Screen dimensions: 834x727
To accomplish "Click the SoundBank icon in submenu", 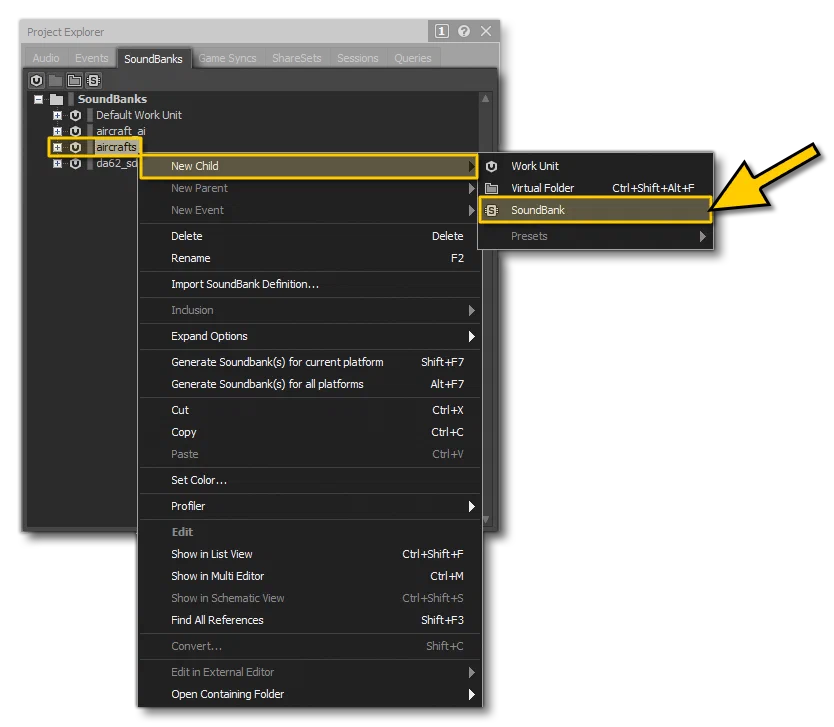I will 491,211.
